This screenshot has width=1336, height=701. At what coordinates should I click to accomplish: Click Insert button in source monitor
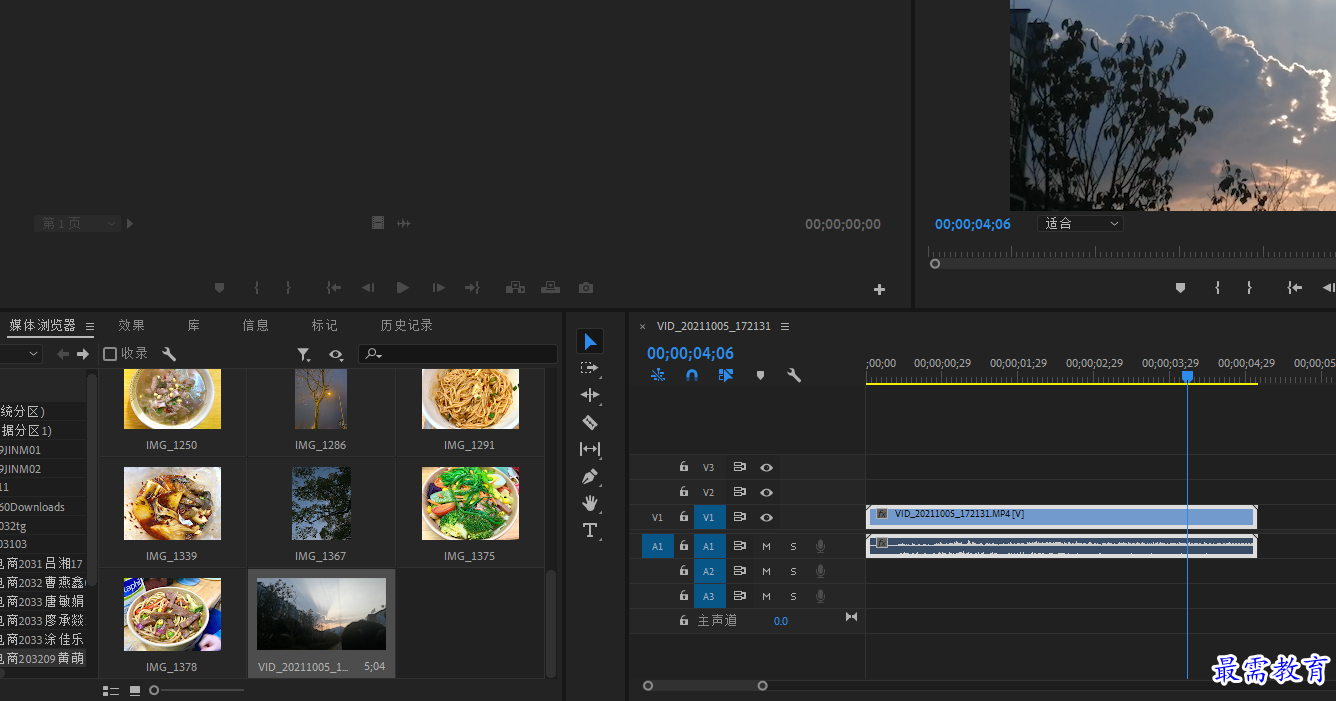point(515,288)
